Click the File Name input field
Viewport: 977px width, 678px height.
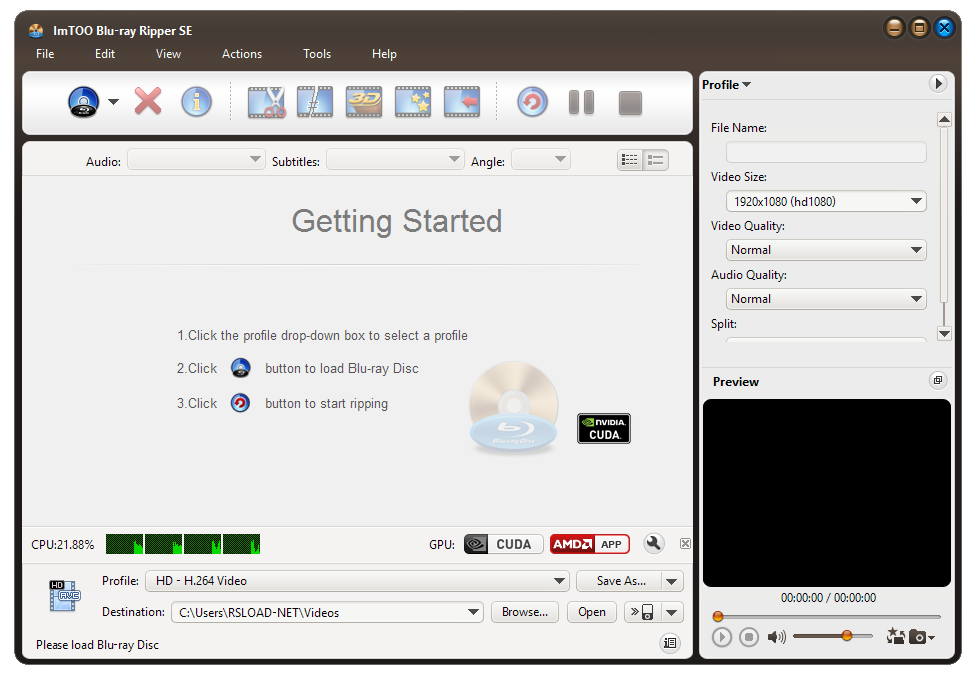click(826, 151)
